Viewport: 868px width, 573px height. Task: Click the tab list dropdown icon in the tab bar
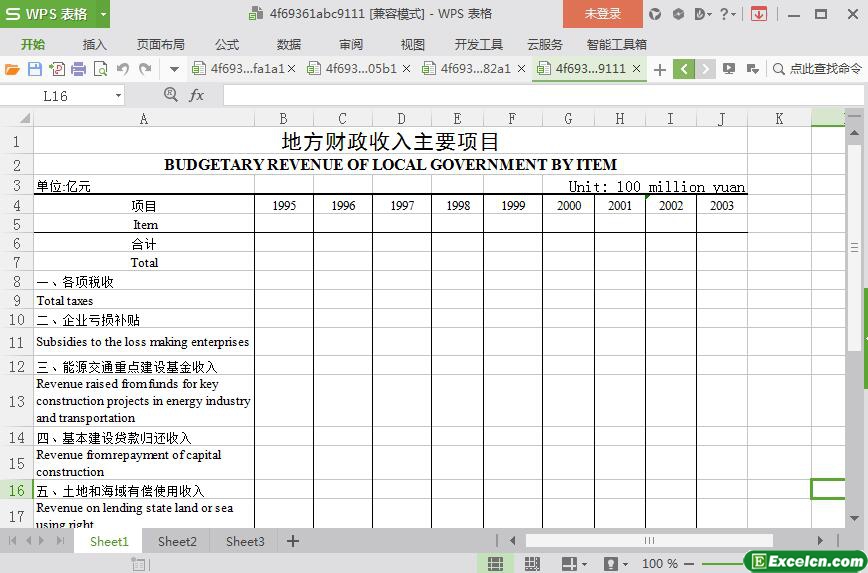tap(752, 69)
